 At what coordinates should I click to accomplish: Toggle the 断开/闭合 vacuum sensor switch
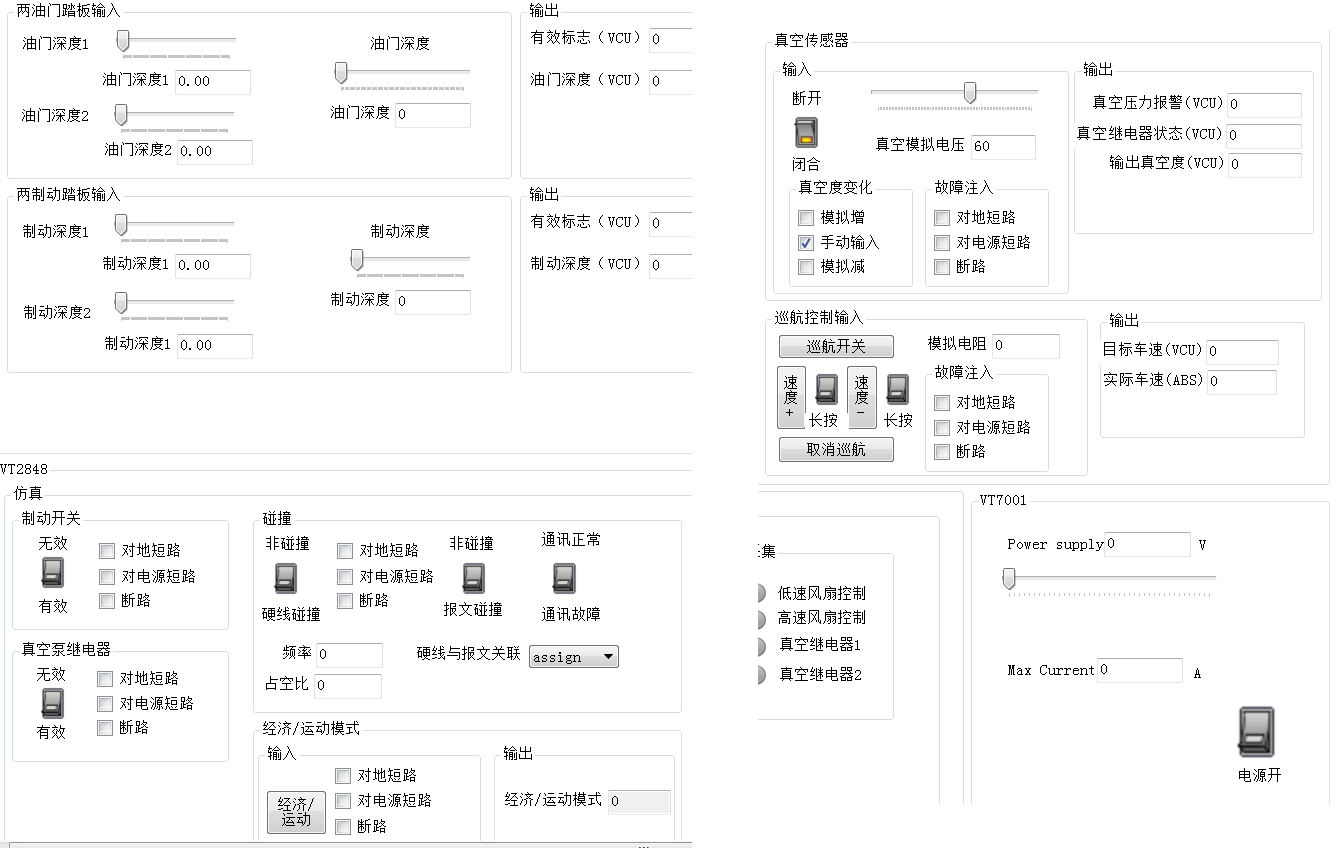tap(805, 131)
